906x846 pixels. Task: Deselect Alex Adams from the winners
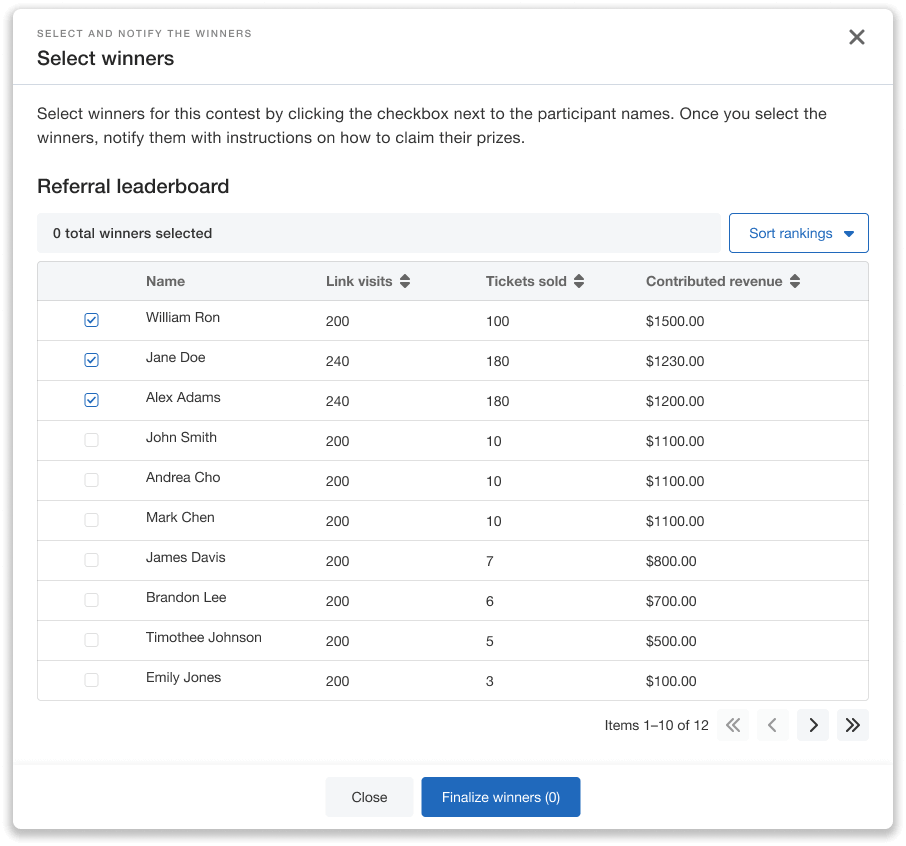(x=91, y=400)
